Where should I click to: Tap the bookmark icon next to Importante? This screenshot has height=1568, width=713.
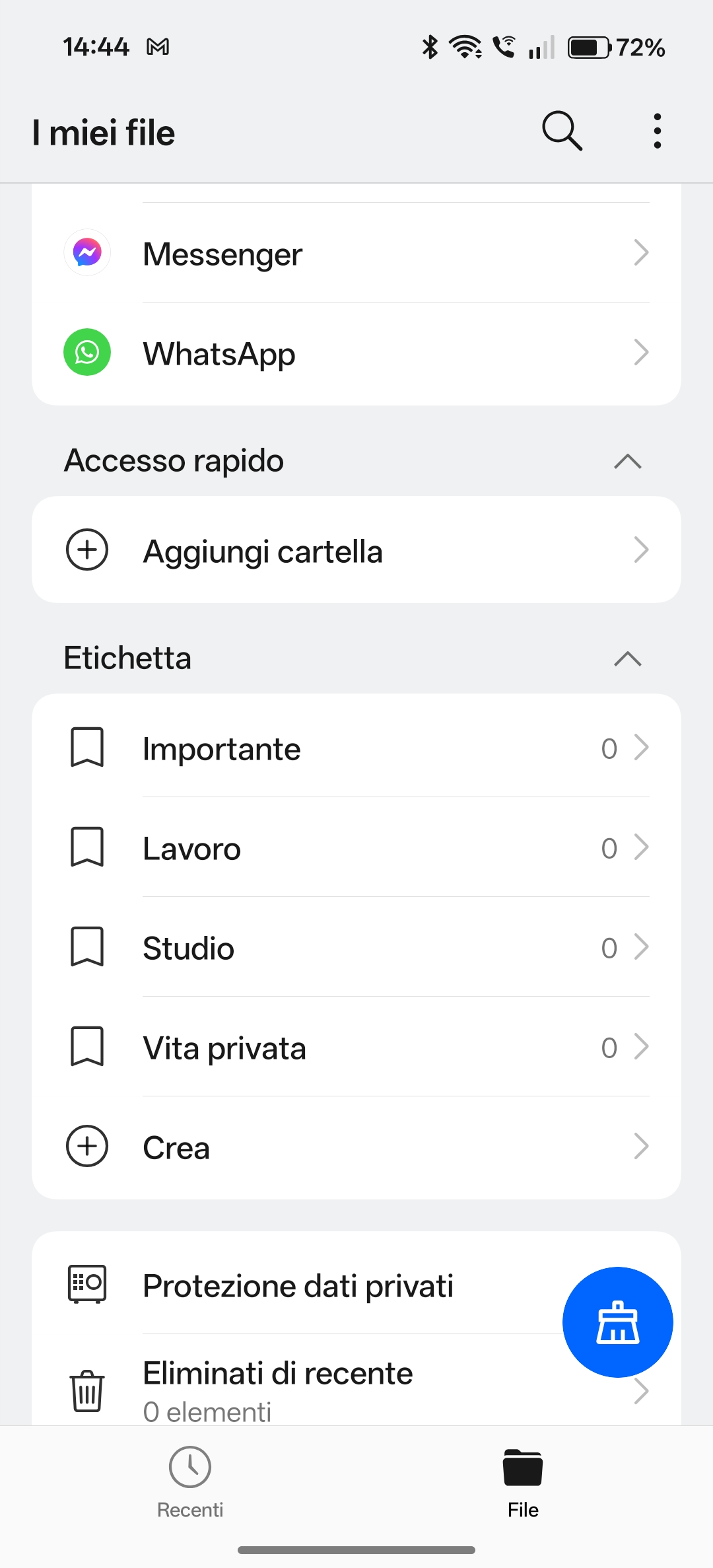click(x=87, y=747)
